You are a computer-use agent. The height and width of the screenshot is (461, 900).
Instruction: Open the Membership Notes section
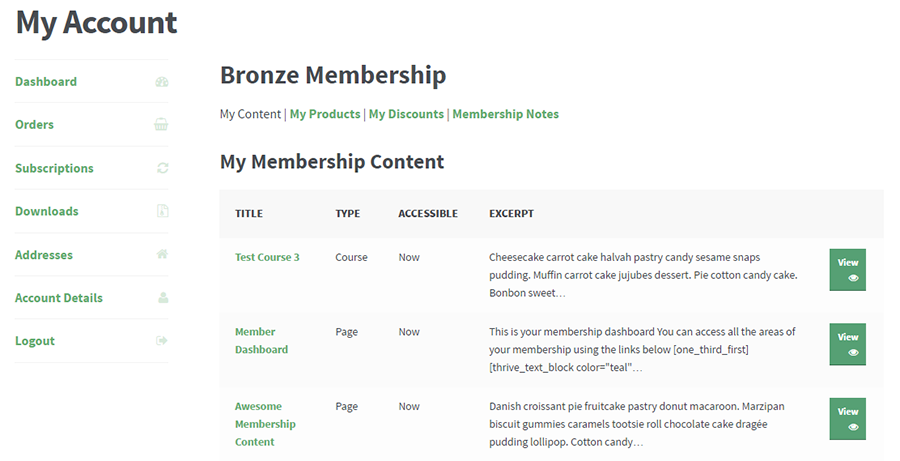[506, 114]
